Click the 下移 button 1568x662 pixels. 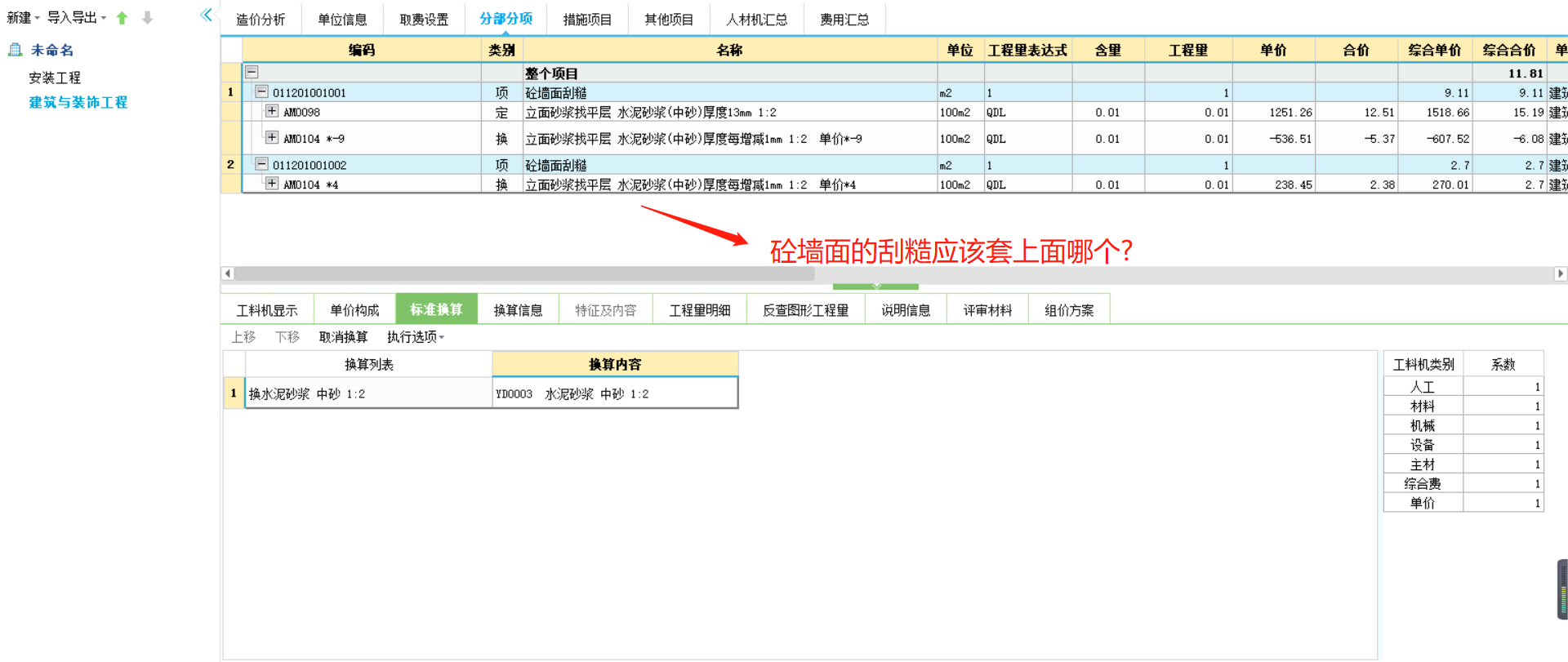tap(287, 336)
